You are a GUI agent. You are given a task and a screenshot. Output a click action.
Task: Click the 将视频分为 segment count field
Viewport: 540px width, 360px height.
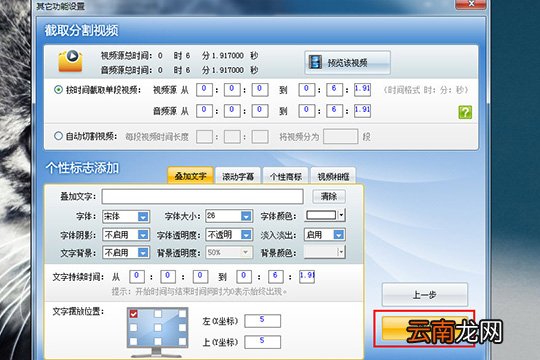[341, 136]
